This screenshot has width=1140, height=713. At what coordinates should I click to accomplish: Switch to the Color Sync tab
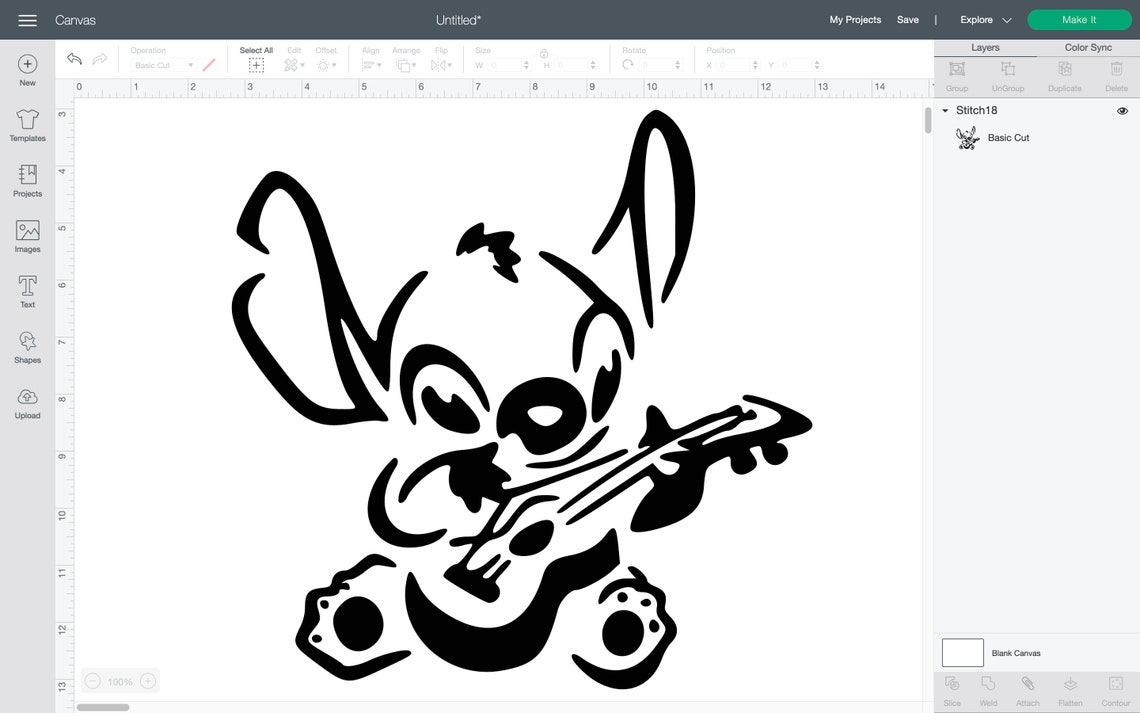tap(1089, 46)
